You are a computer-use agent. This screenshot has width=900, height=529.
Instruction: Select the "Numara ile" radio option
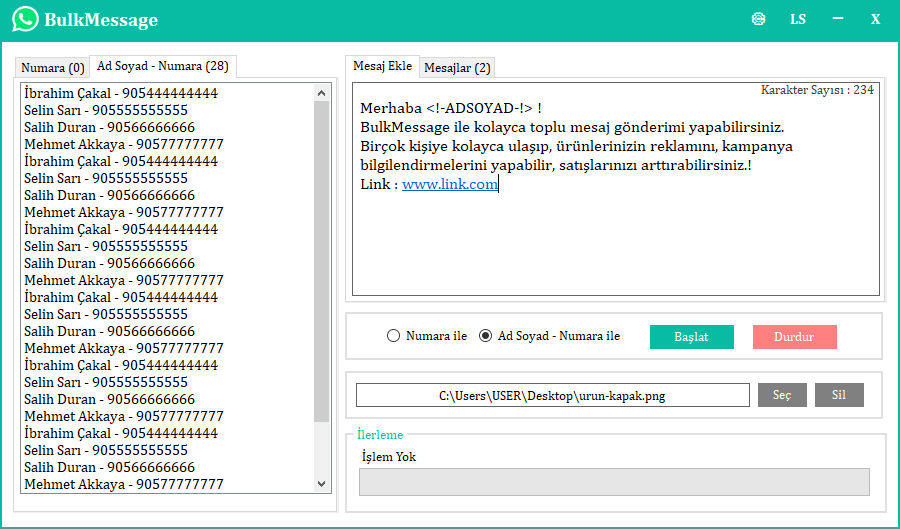click(394, 336)
